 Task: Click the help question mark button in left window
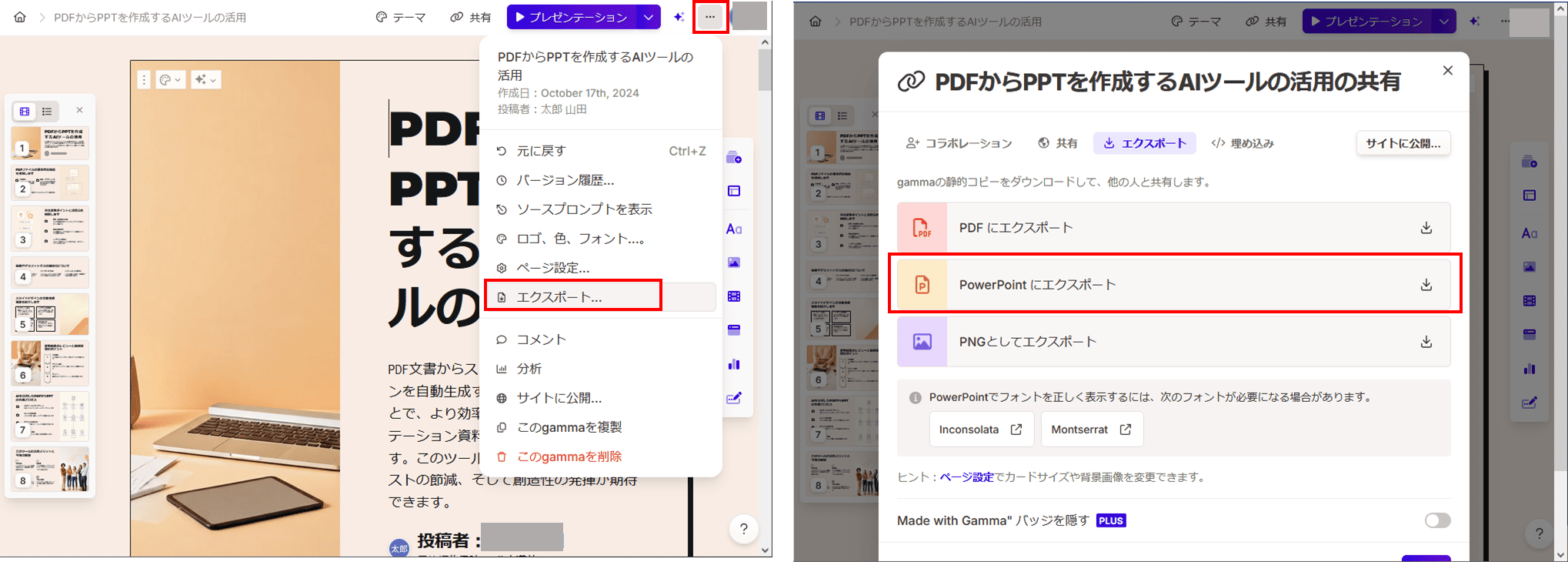[x=743, y=529]
